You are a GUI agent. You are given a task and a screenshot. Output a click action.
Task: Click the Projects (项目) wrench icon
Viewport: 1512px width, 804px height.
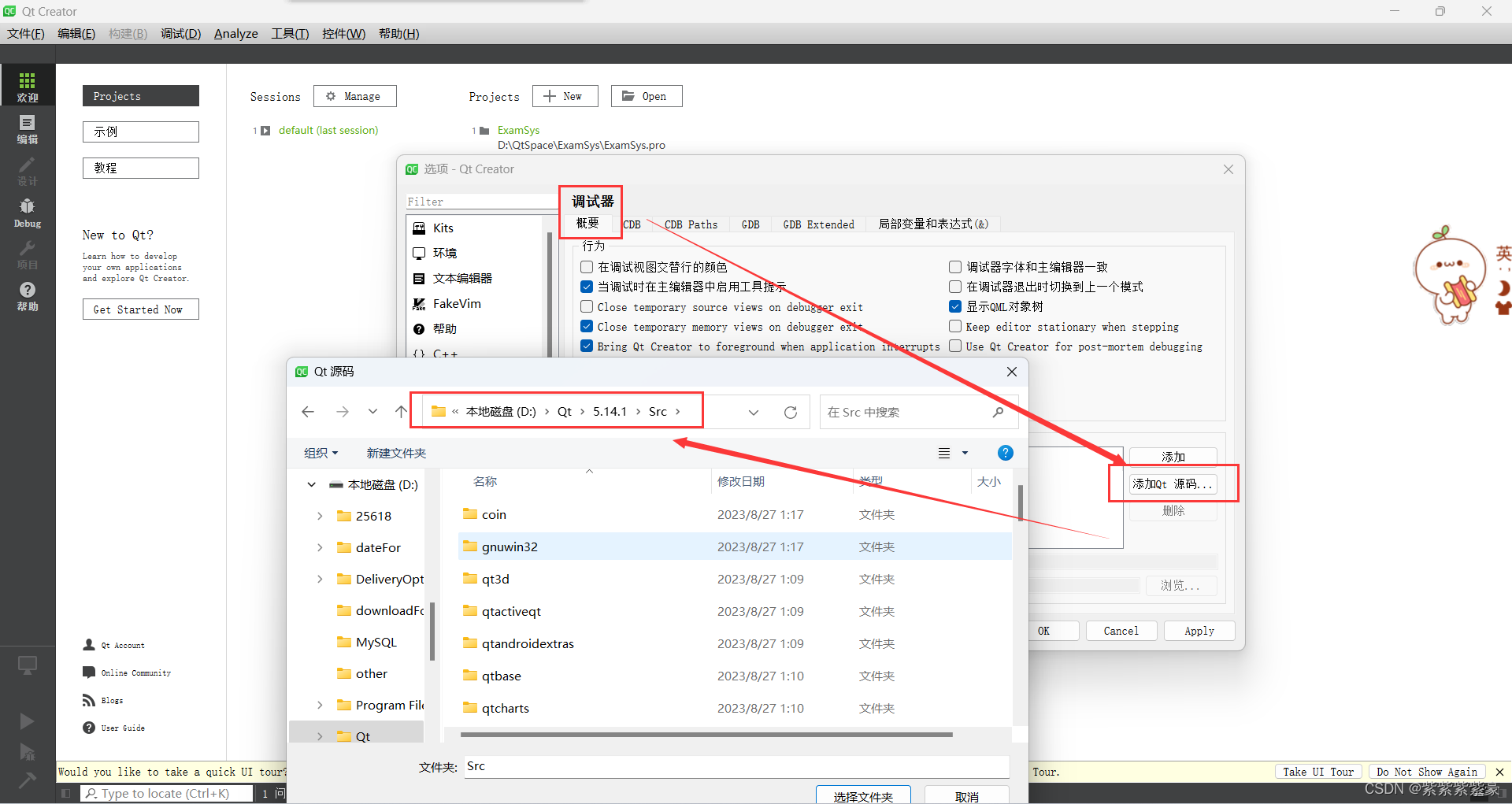(27, 254)
